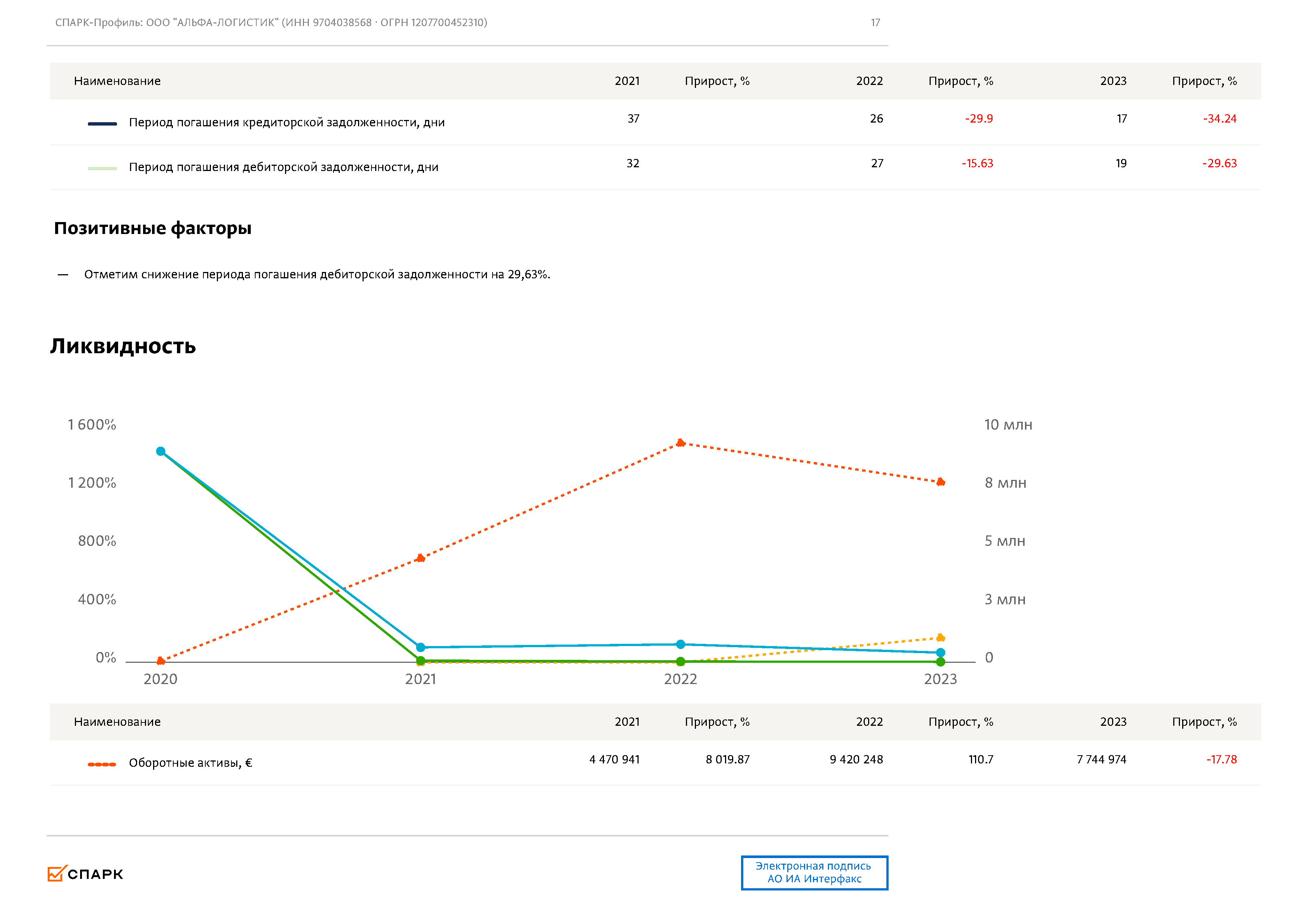Click the Позитивные факторы heading
This screenshot has height=924, width=1307.
pyautogui.click(x=152, y=228)
